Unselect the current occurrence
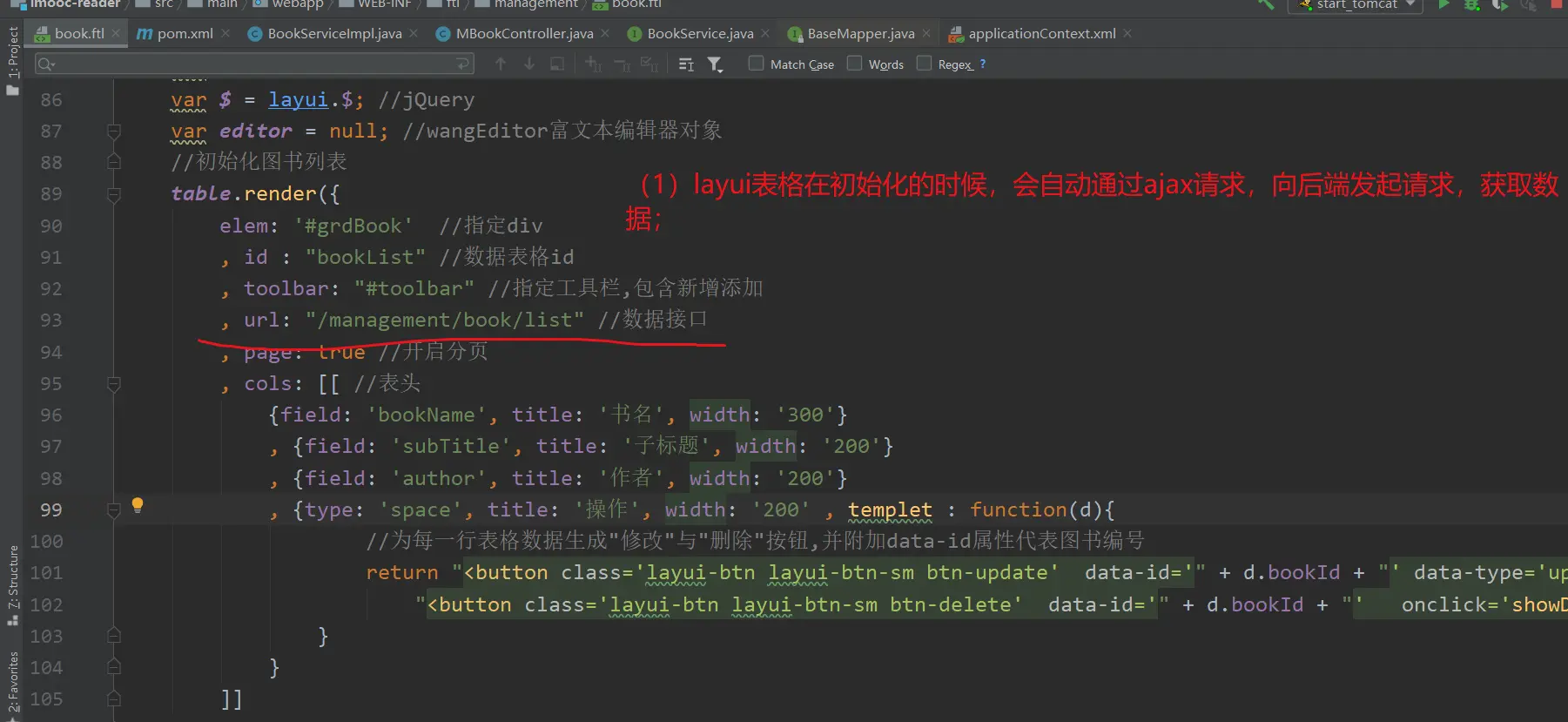 (622, 64)
